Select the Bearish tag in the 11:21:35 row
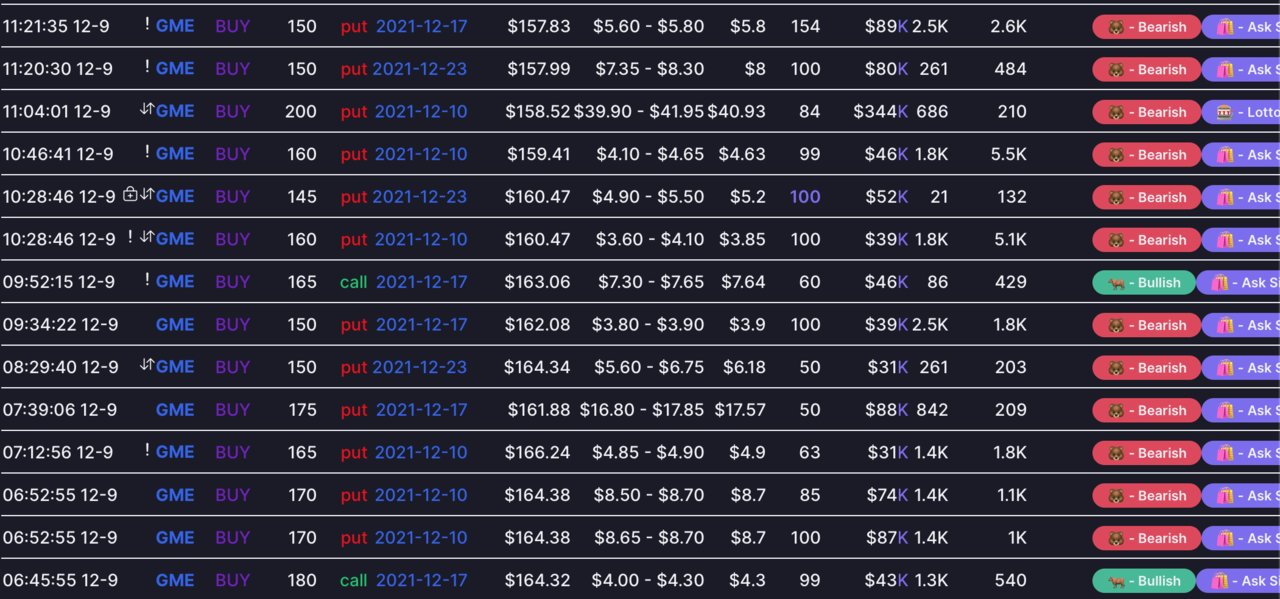 [x=1146, y=27]
